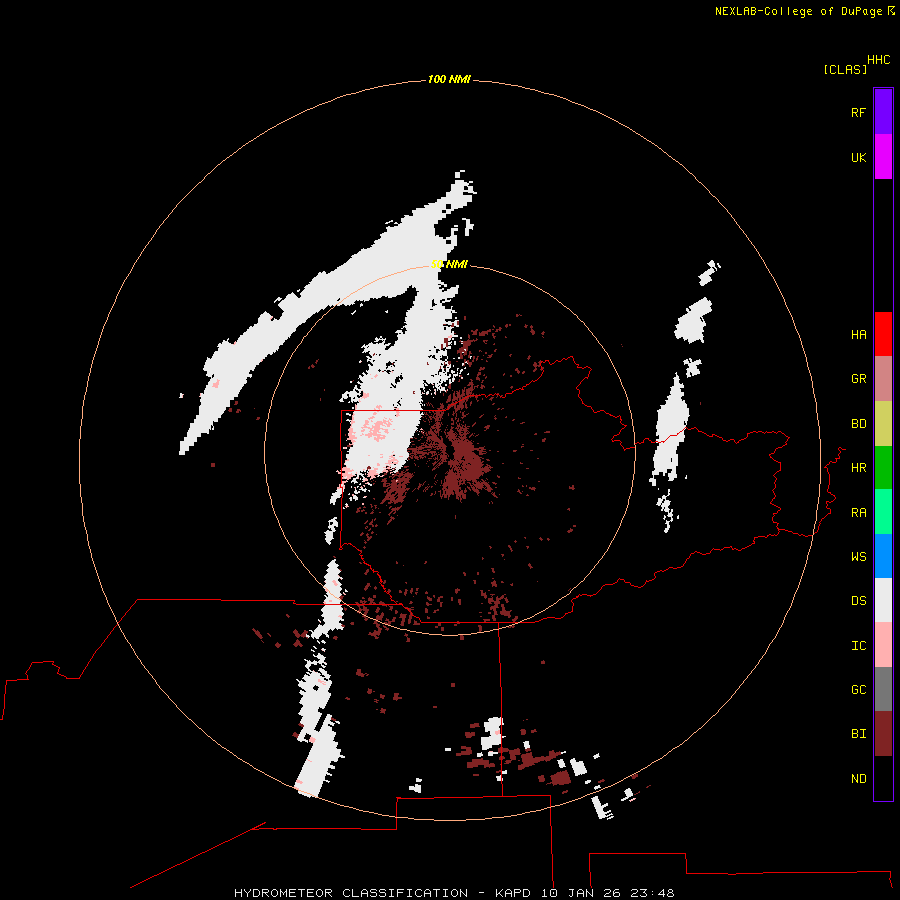Click the 23:48 timestamp
Image resolution: width=900 pixels, height=900 pixels.
pos(652,893)
